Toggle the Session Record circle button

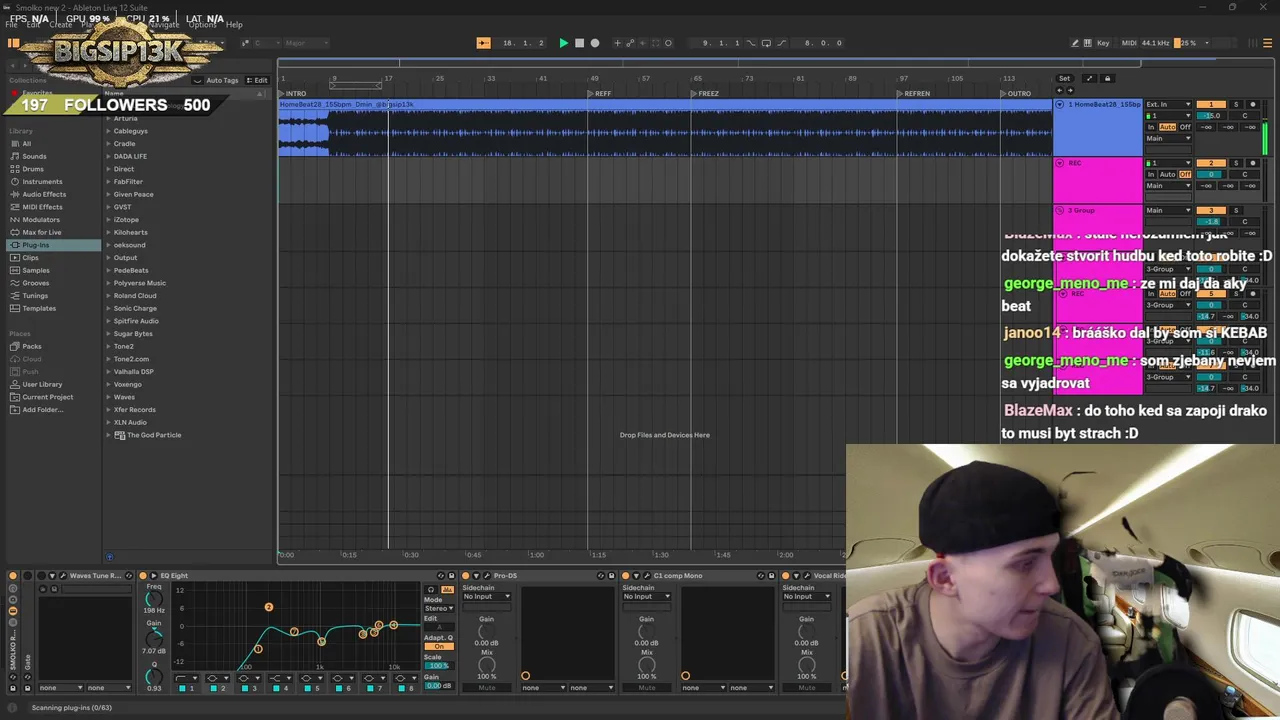click(x=668, y=43)
